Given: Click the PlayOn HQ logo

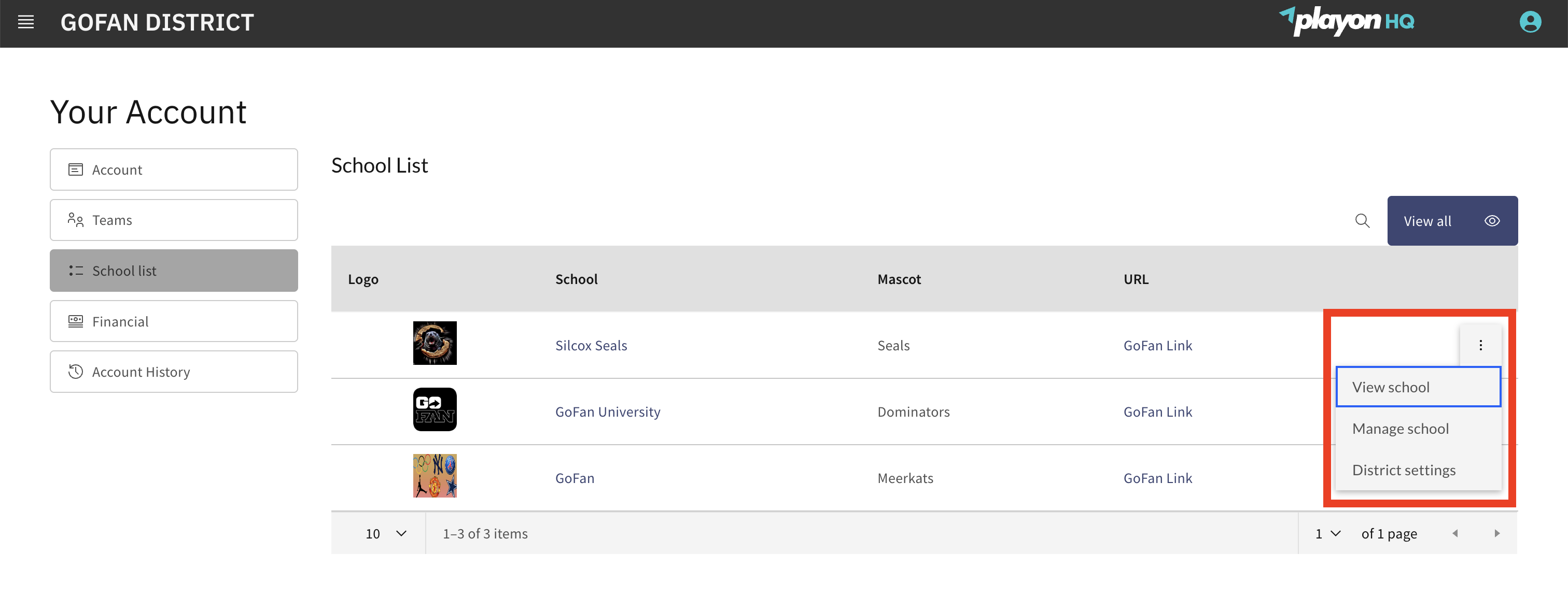Looking at the screenshot, I should click(1347, 21).
